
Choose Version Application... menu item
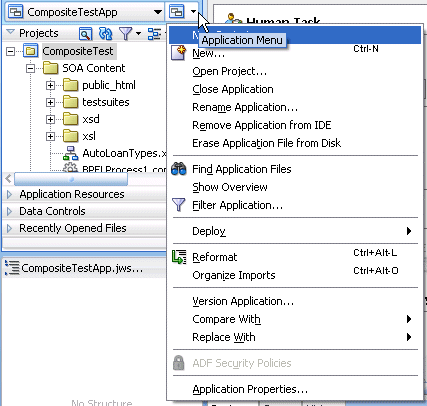tap(295, 301)
